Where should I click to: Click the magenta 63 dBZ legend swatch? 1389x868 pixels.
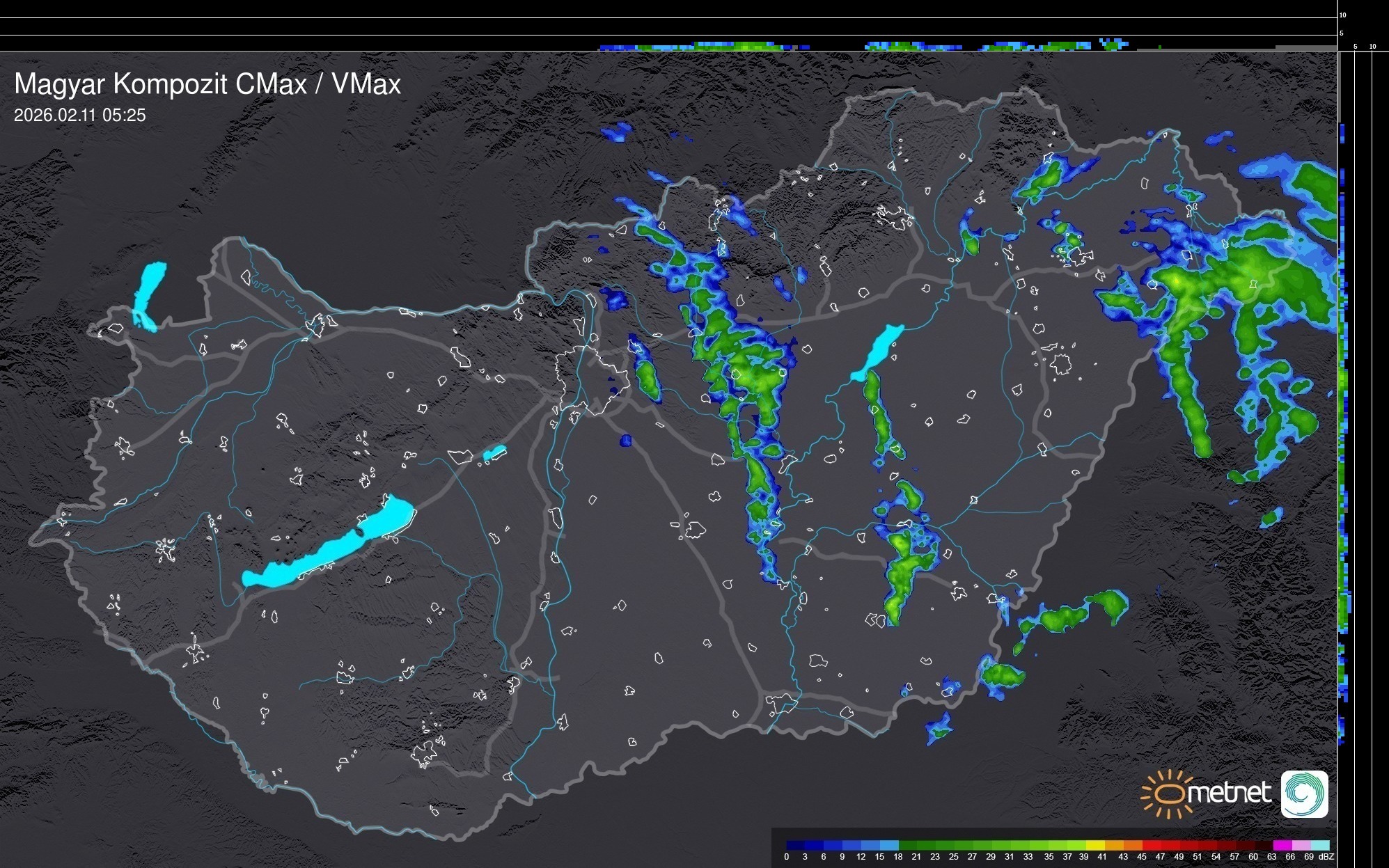[x=1282, y=845]
